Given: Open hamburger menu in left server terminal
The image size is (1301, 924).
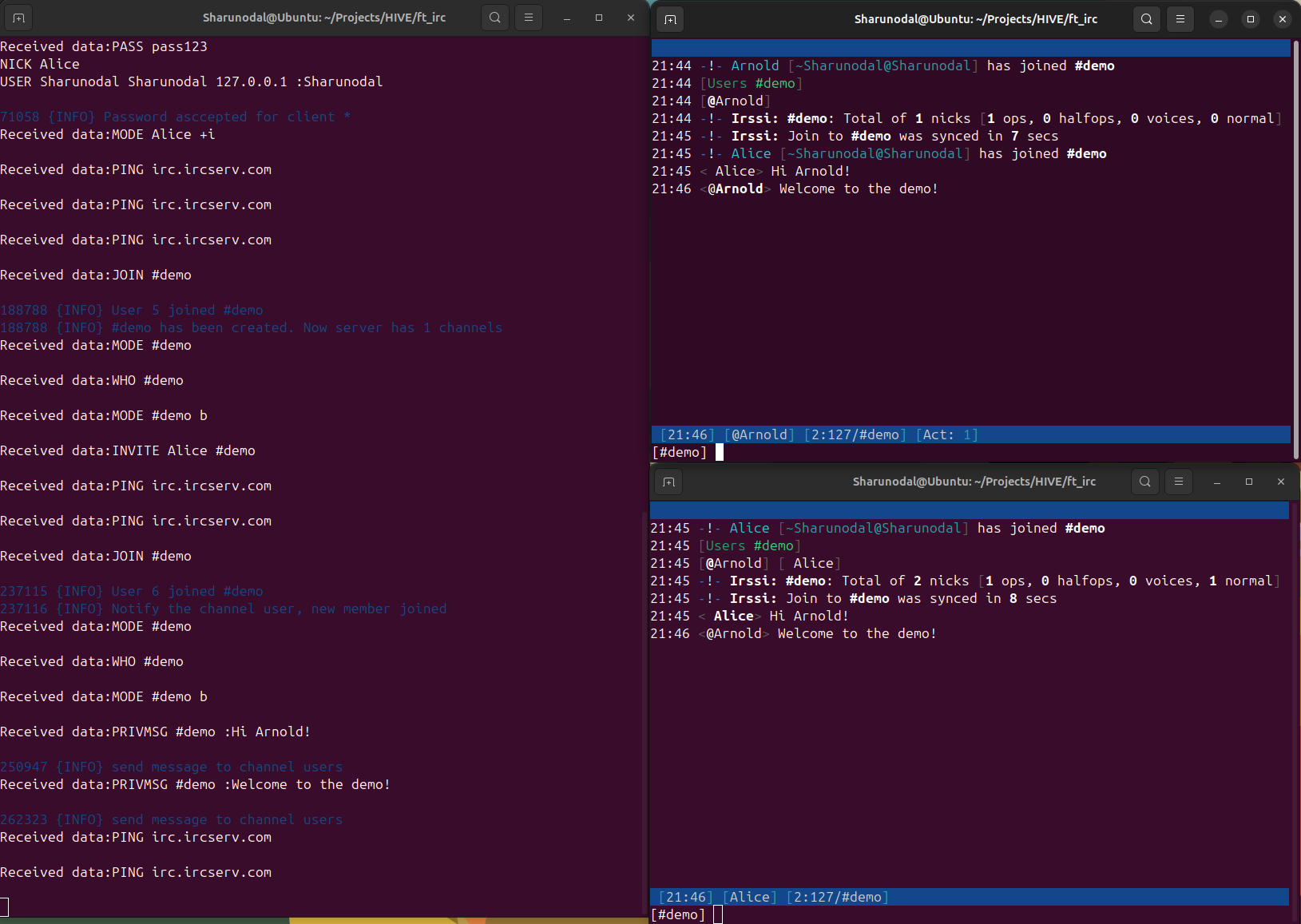Looking at the screenshot, I should [x=529, y=18].
